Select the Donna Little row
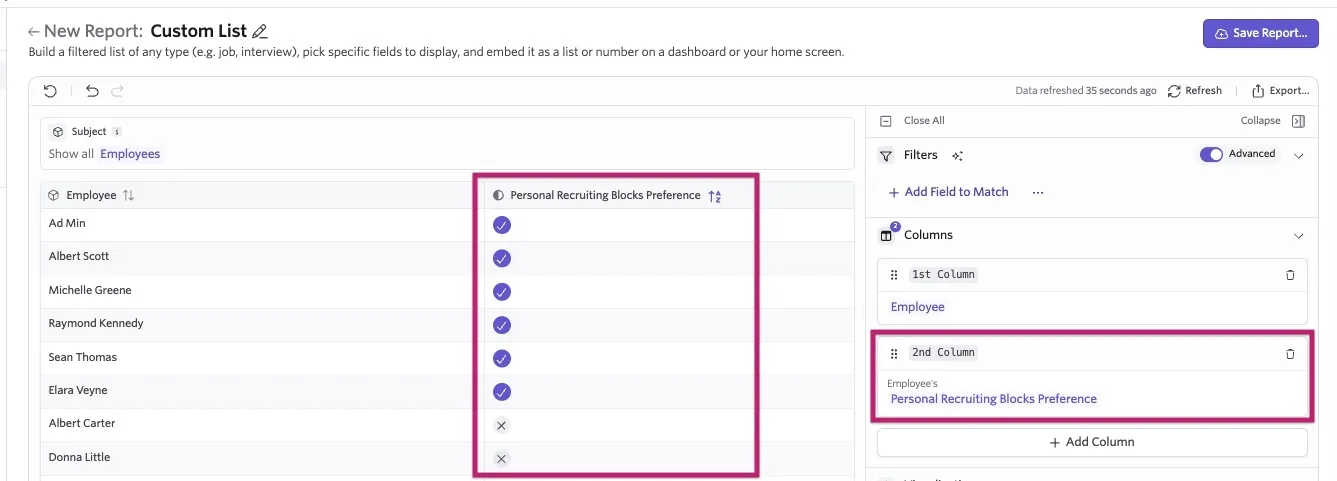The width and height of the screenshot is (1337, 481). (447, 458)
